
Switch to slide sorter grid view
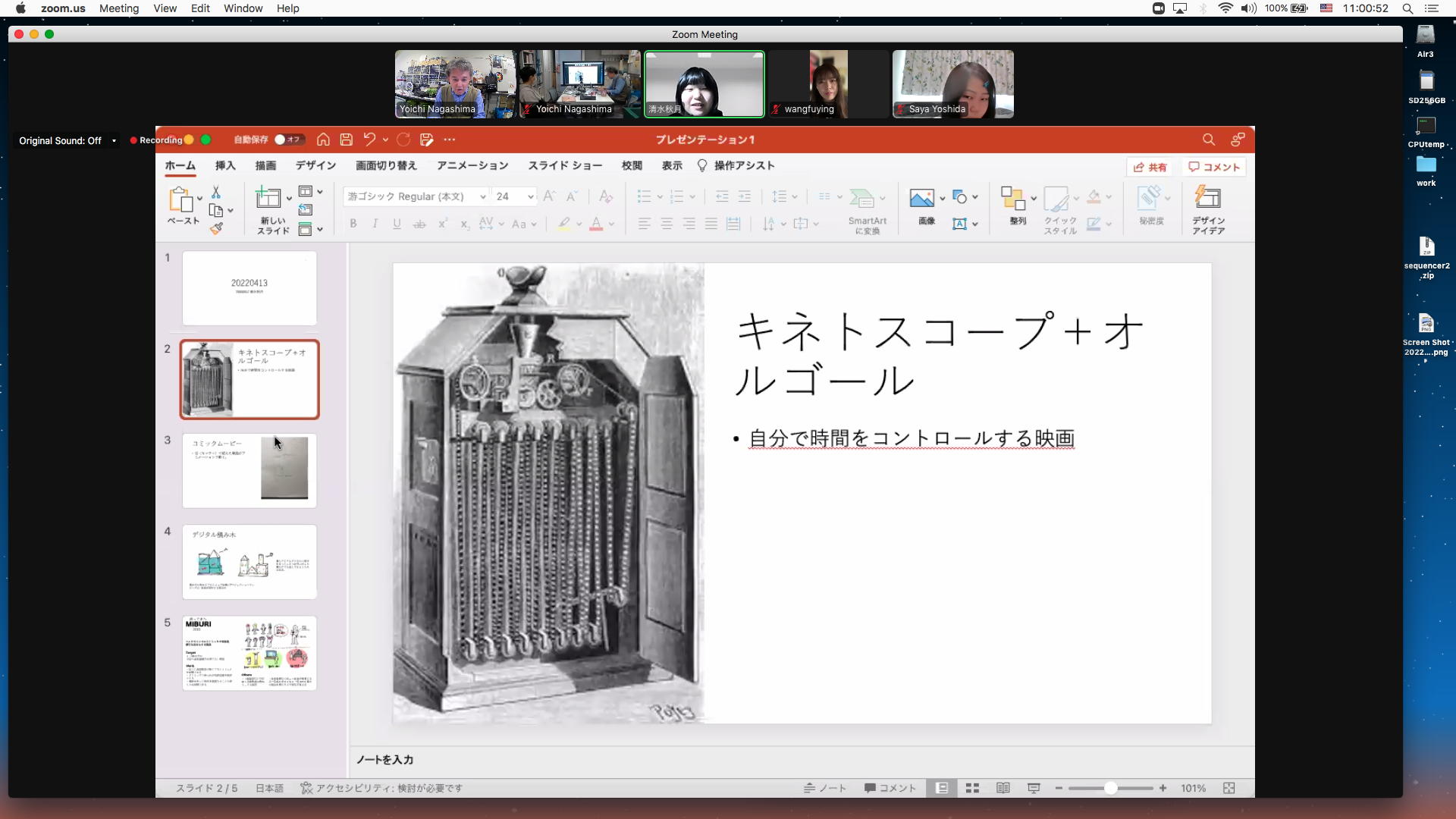(x=972, y=789)
